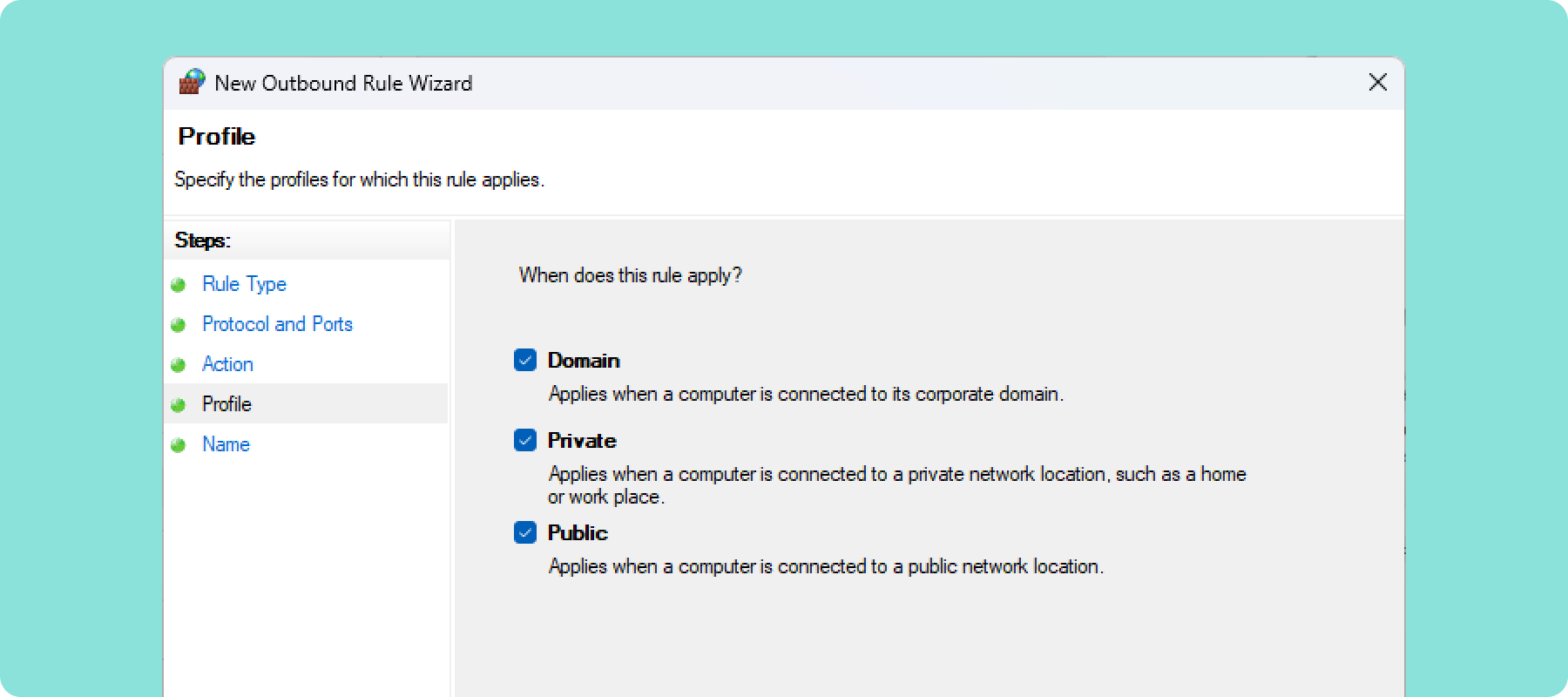The height and width of the screenshot is (697, 1568).
Task: Click the green bullet beside Rule Type
Action: (x=179, y=285)
